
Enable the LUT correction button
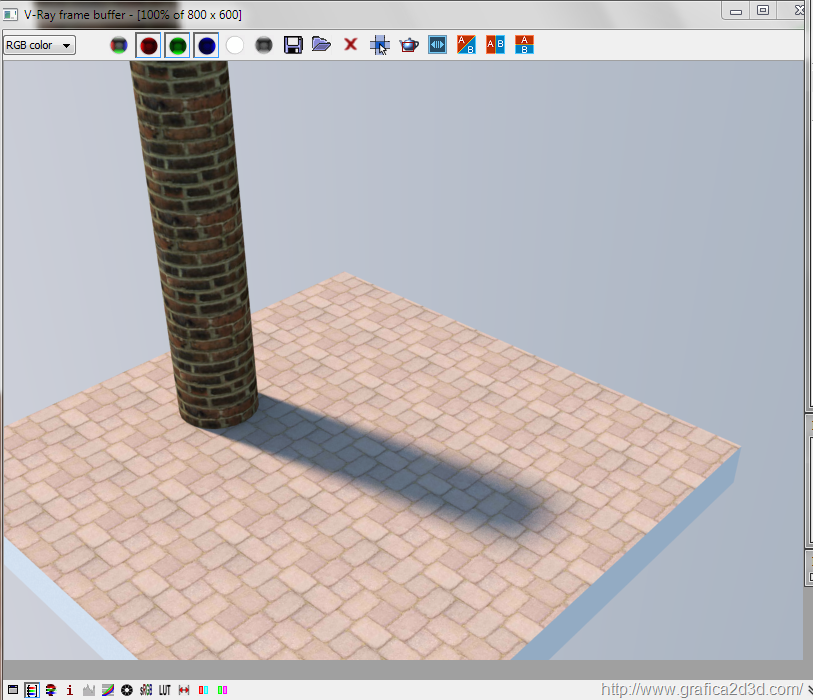[165, 690]
